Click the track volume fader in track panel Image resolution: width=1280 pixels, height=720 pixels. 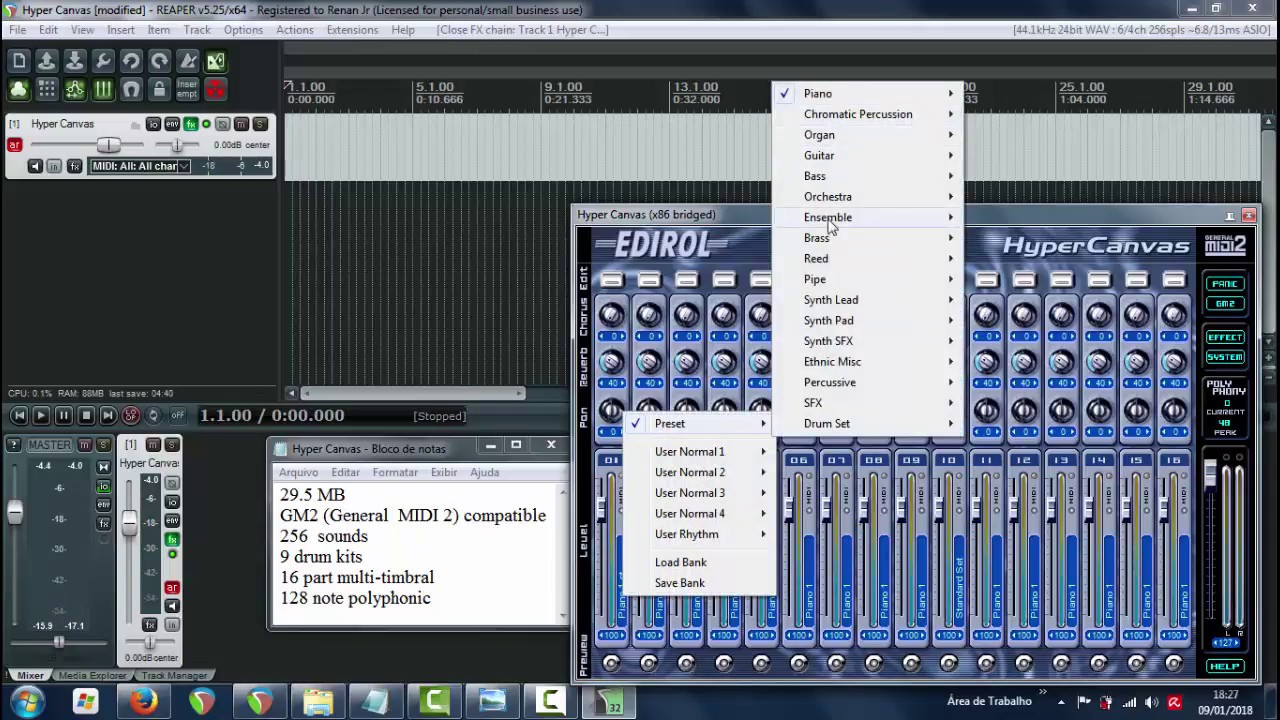point(108,145)
